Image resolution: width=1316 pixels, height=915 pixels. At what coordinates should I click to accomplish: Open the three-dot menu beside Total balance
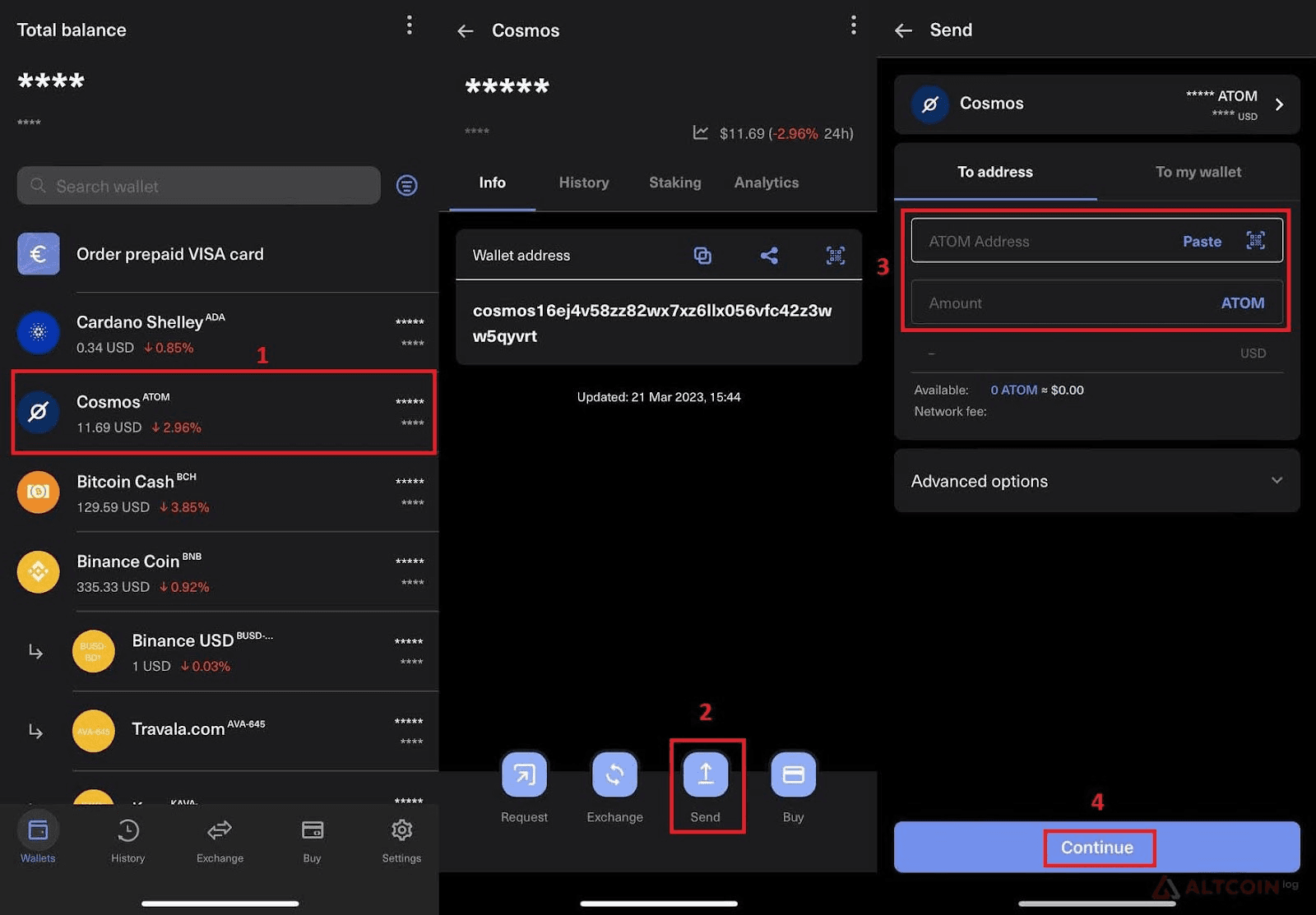point(409,25)
